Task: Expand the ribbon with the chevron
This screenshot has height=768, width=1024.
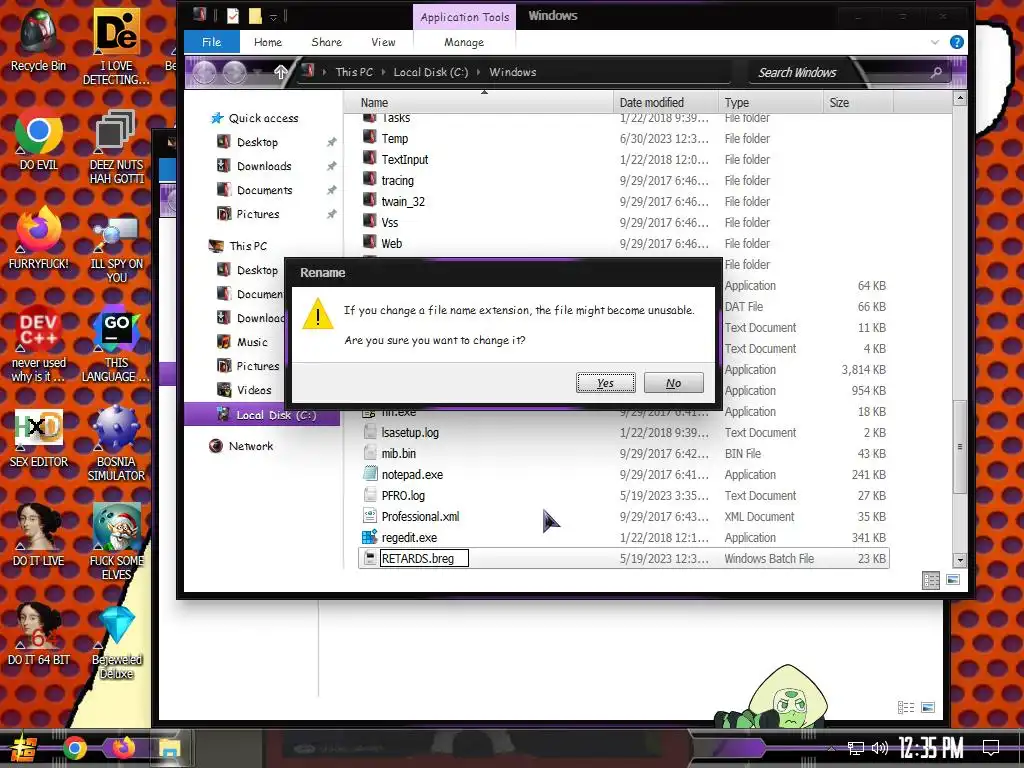Action: tap(935, 42)
